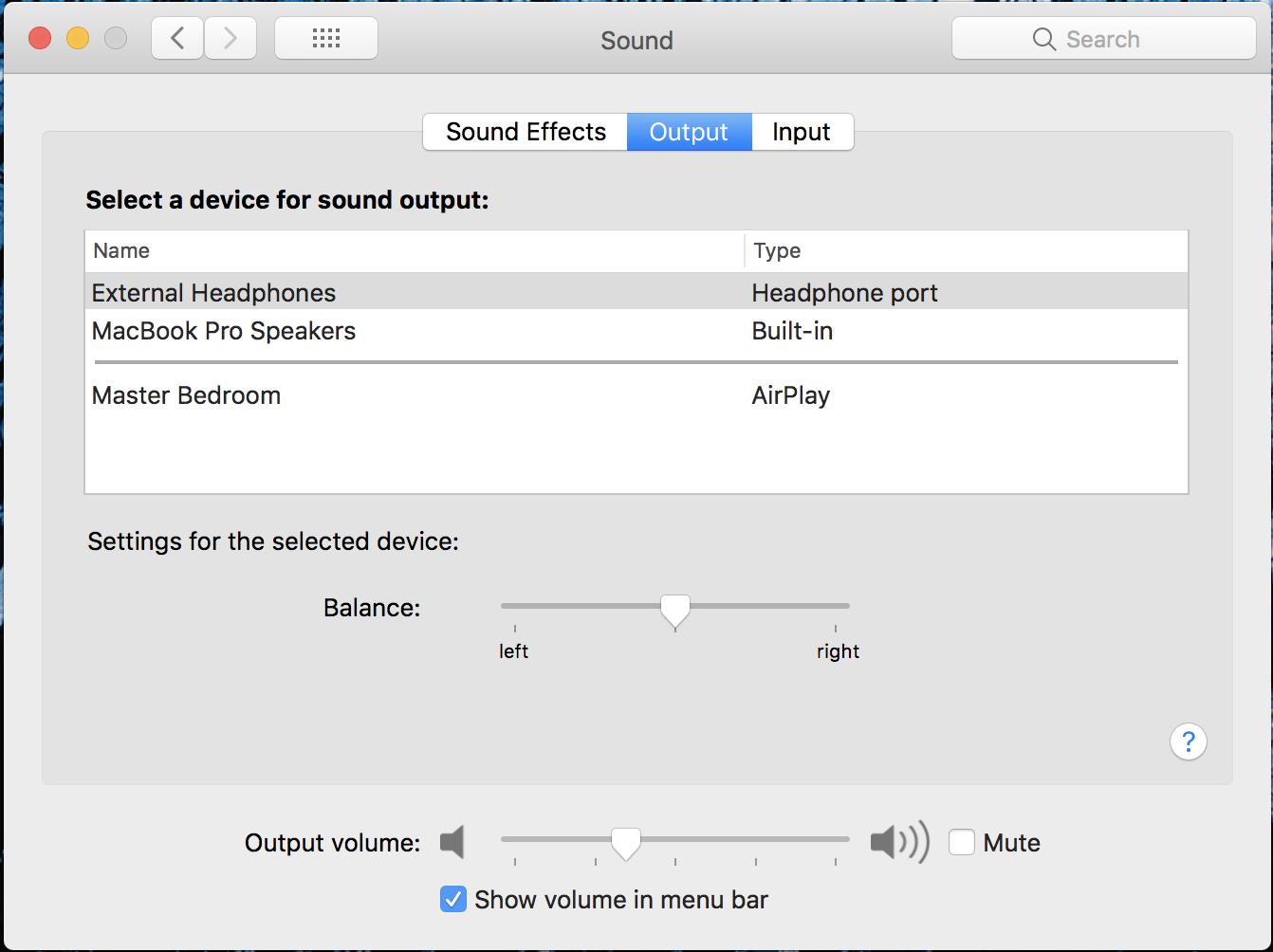Click the back navigation arrow

pos(177,39)
